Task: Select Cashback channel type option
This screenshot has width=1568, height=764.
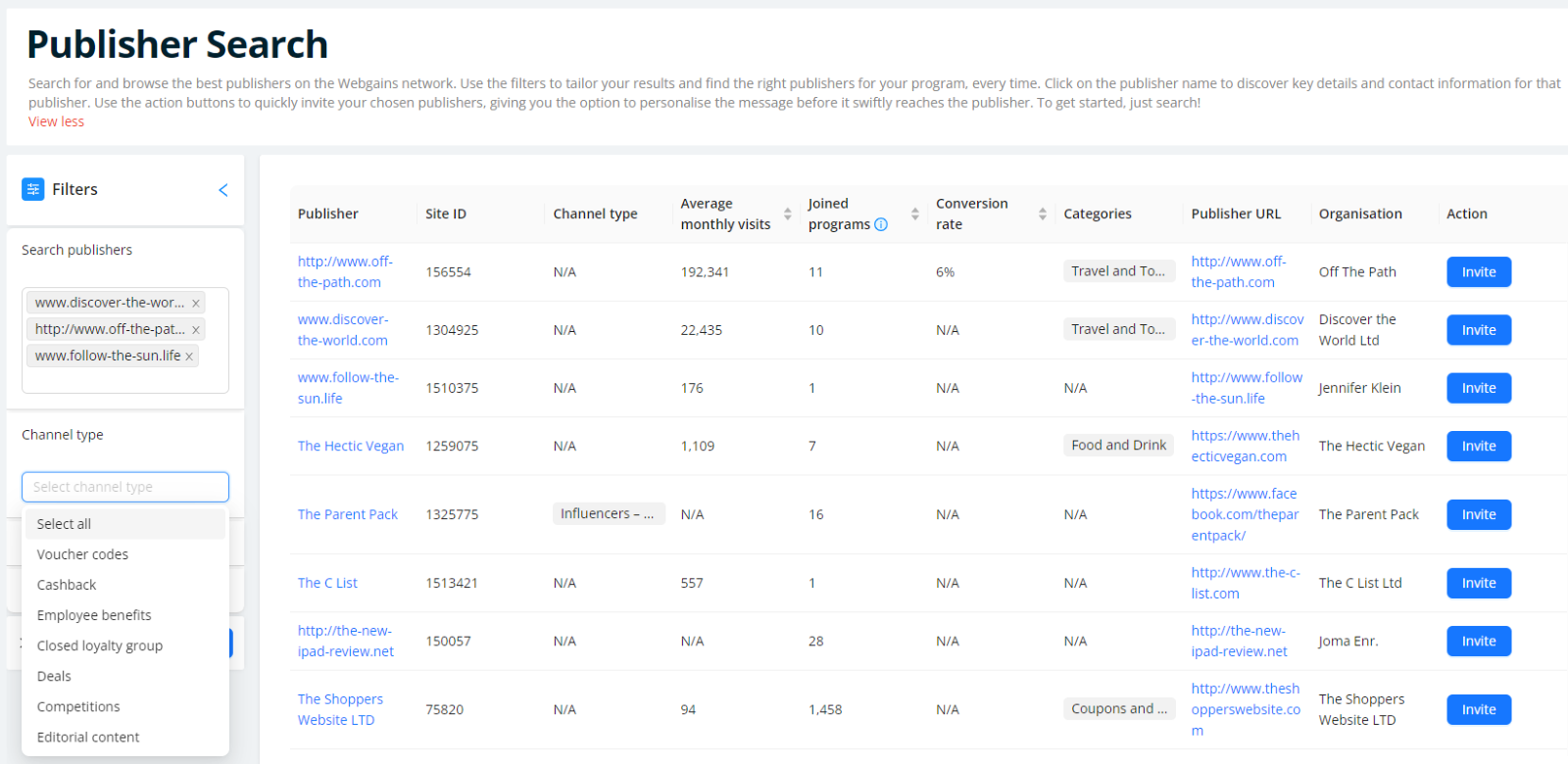Action: (x=67, y=585)
